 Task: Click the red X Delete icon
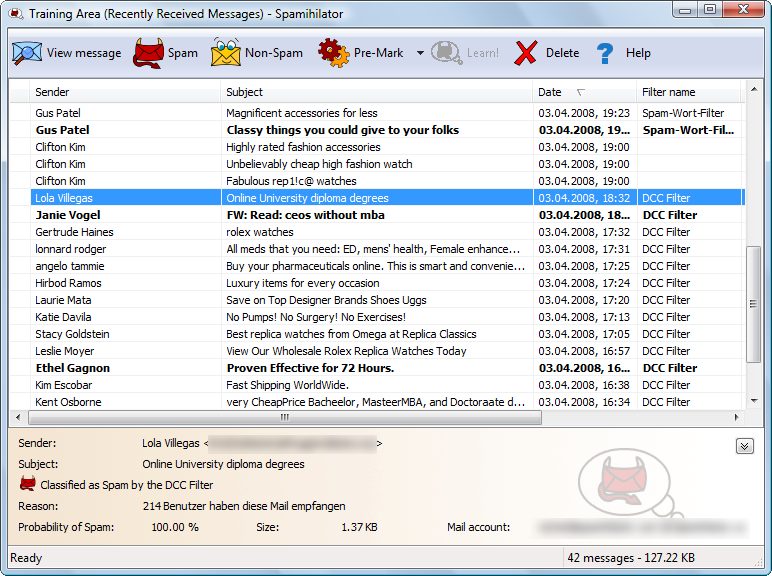coord(526,53)
